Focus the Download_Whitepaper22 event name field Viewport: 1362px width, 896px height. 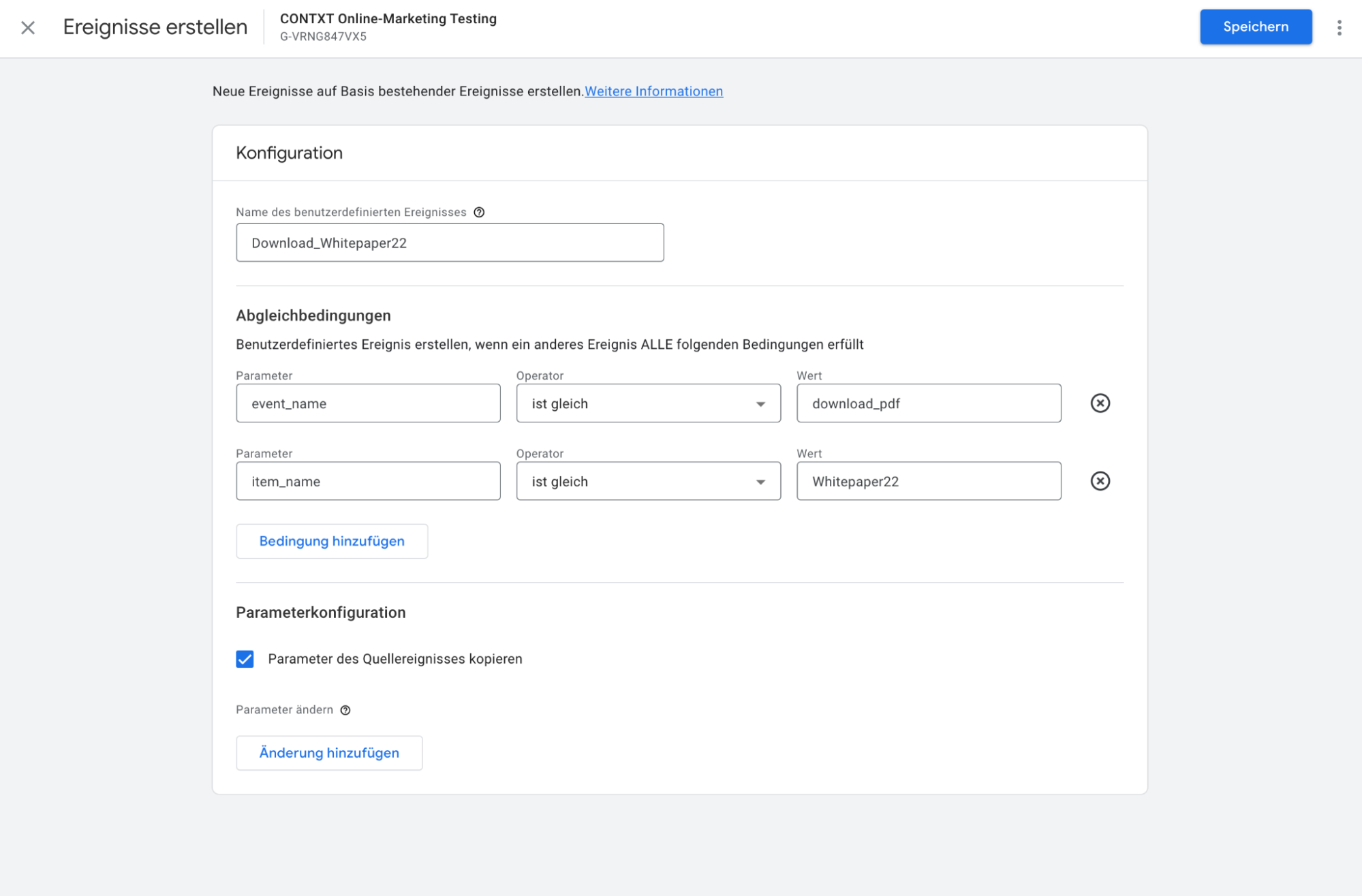(450, 243)
